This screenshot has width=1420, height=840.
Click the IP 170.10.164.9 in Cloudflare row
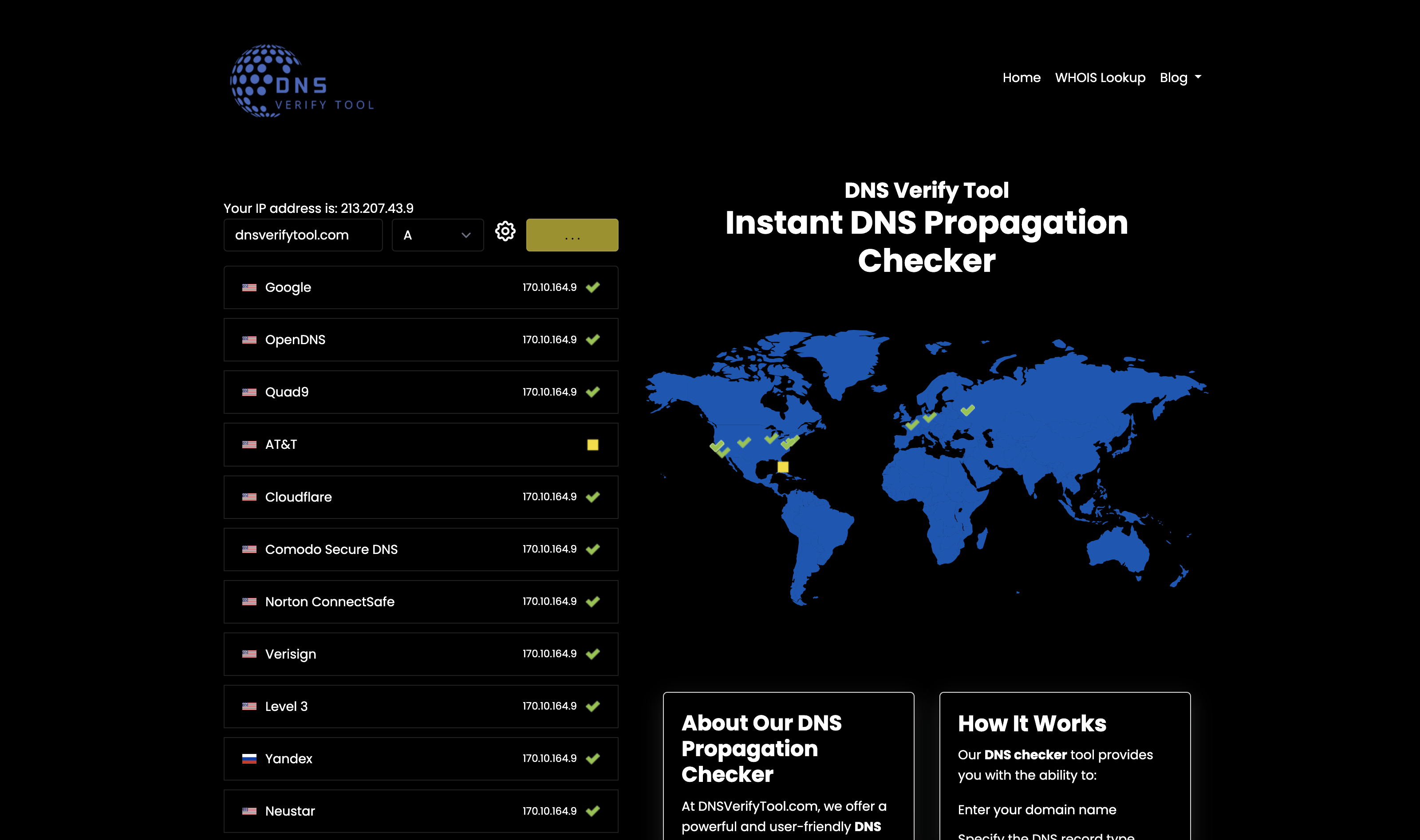tap(549, 496)
